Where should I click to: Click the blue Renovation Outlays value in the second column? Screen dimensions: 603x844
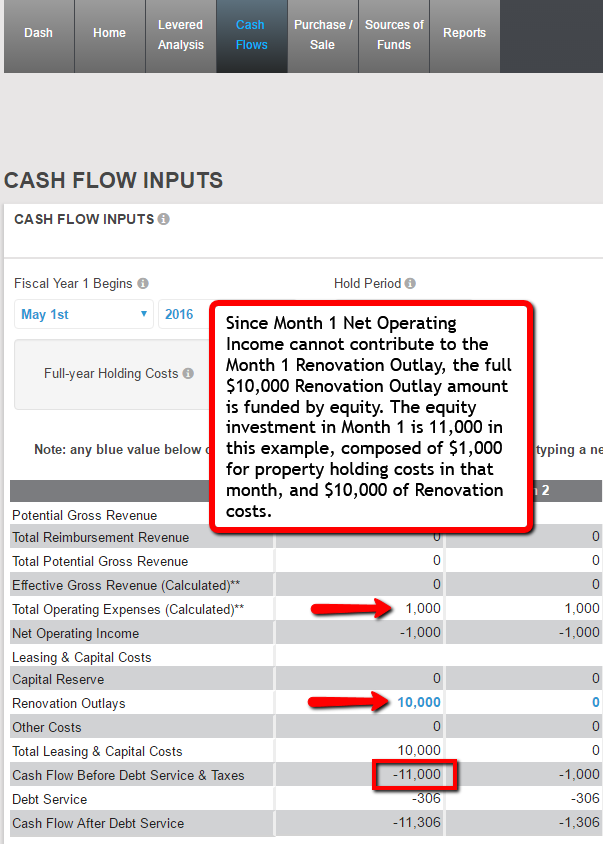click(x=595, y=703)
